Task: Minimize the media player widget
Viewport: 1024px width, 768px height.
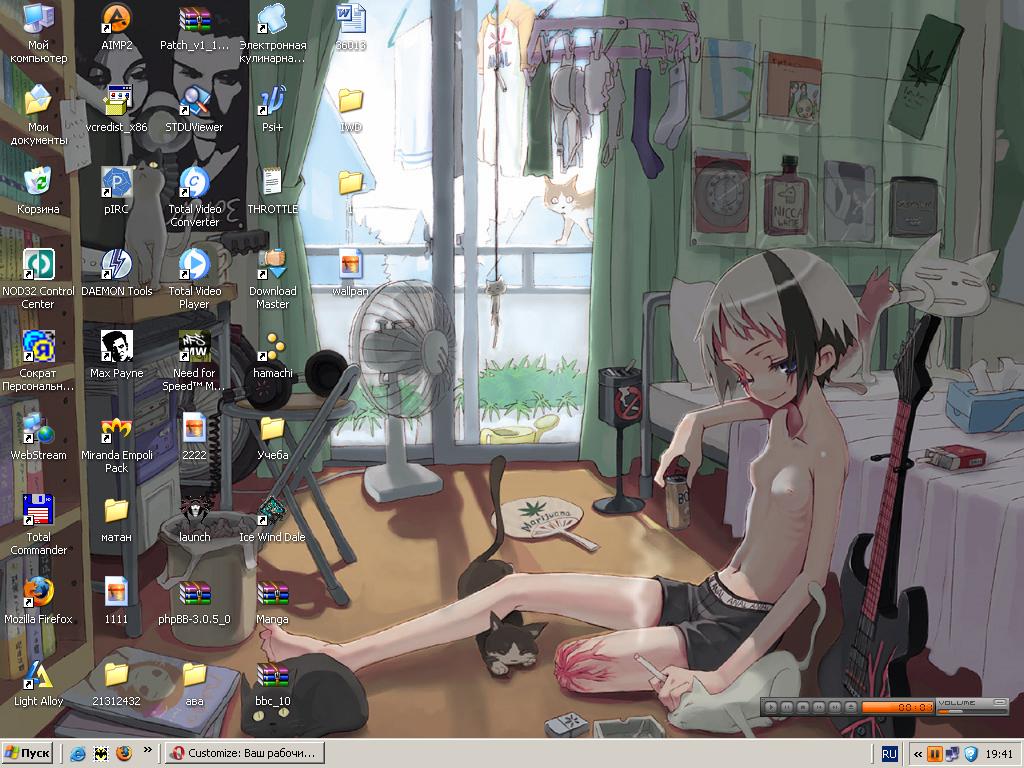Action: [x=1000, y=702]
